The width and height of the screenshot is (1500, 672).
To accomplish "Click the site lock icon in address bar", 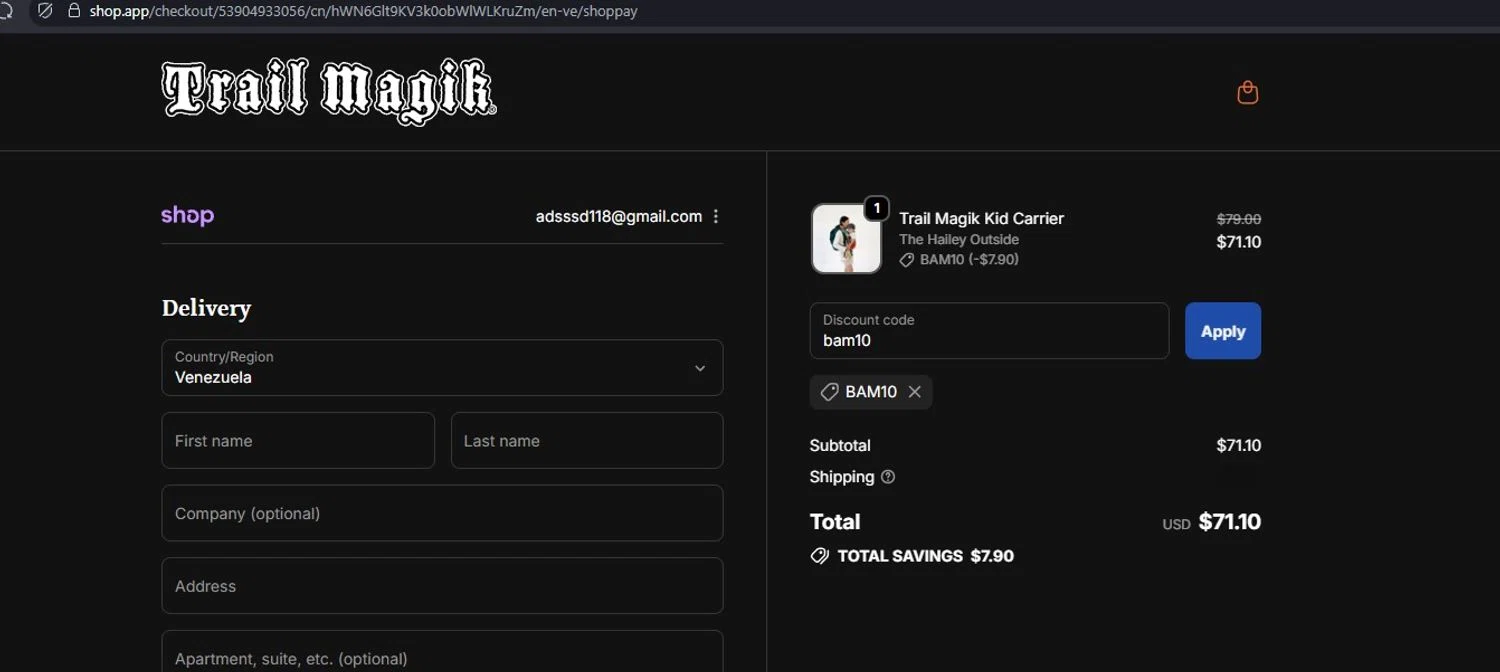I will click(x=73, y=11).
